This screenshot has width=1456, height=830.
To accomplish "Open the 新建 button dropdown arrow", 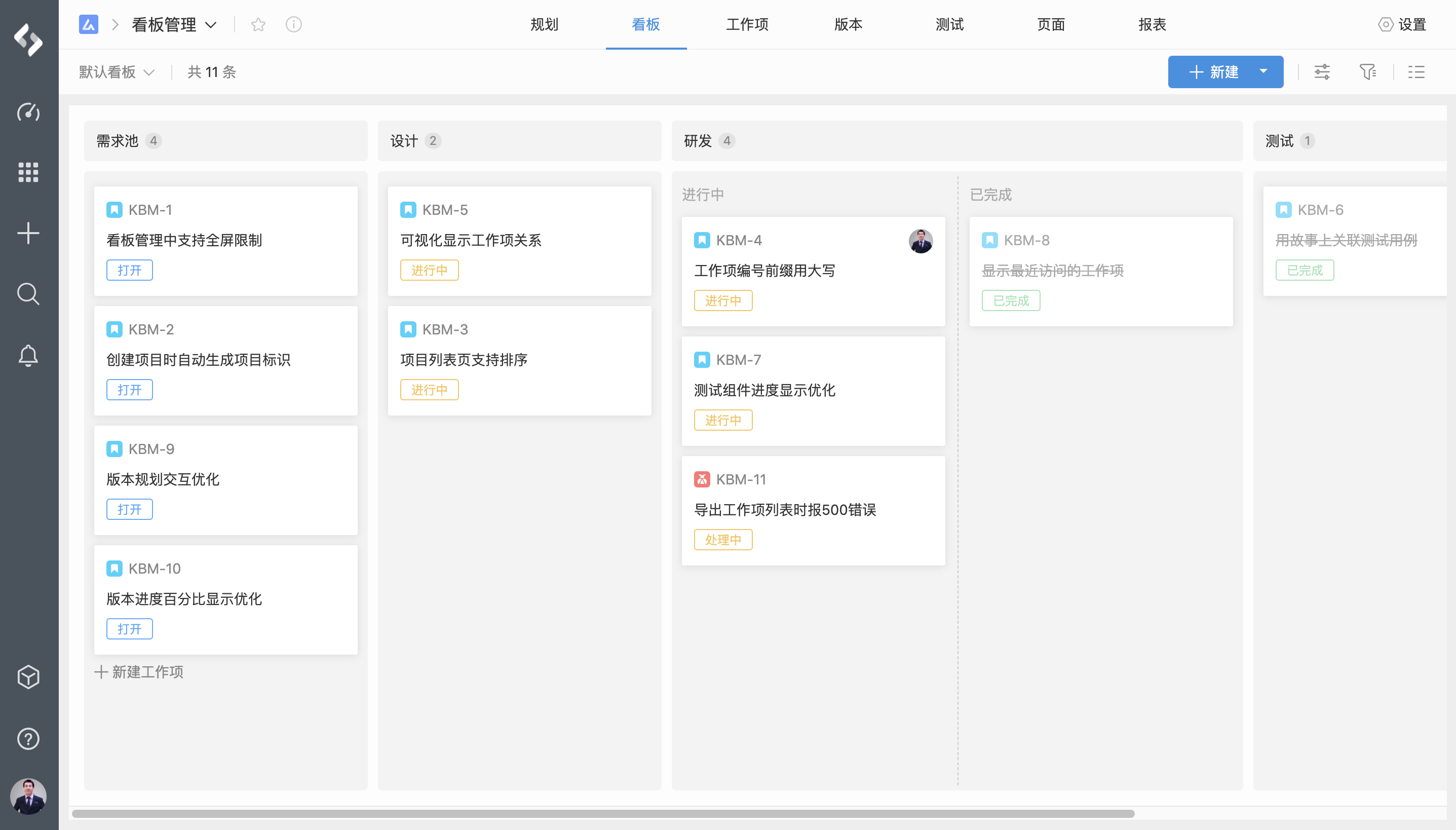I will tap(1263, 72).
